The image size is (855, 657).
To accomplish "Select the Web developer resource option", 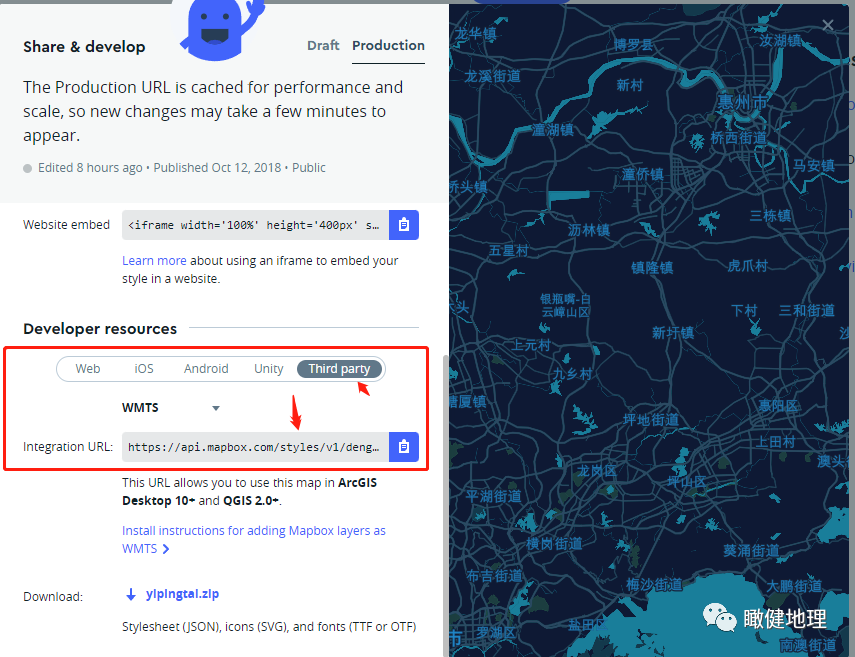I will coord(88,369).
